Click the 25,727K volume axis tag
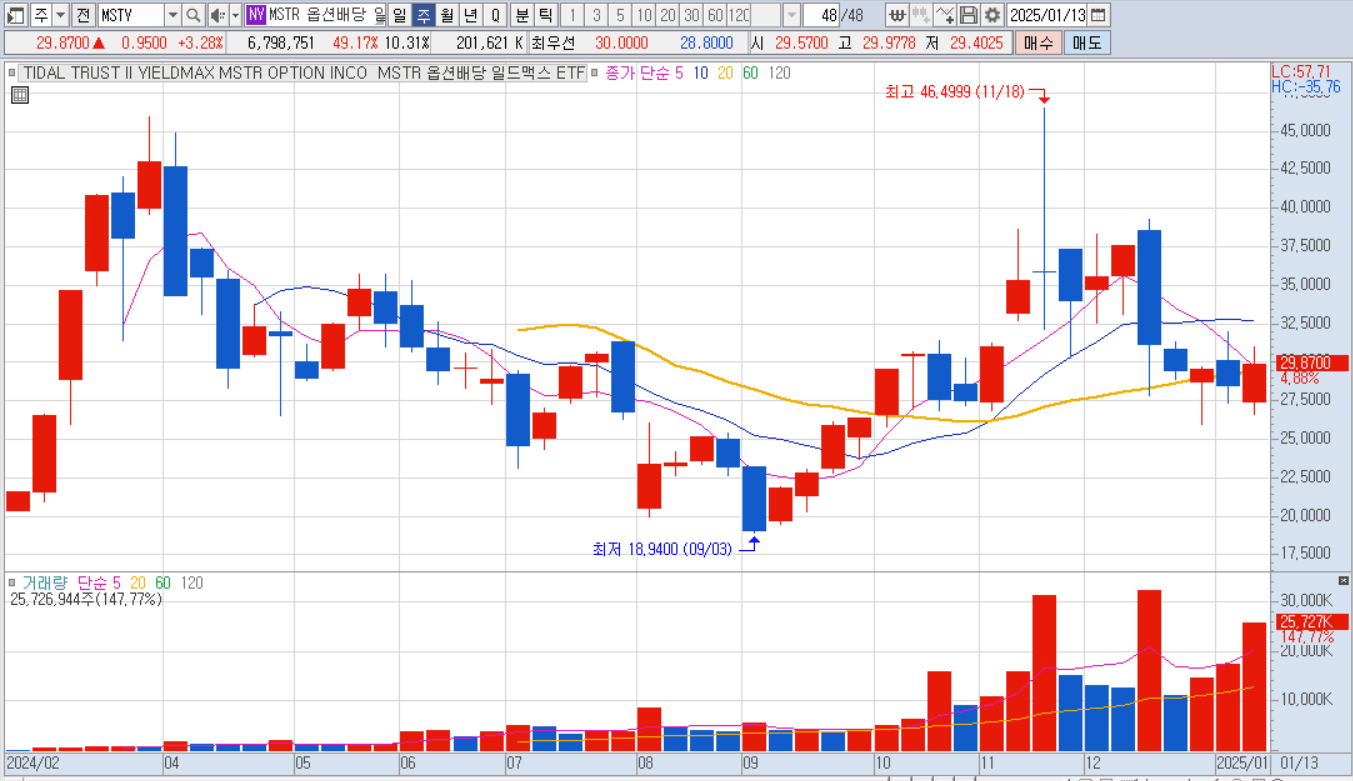This screenshot has height=781, width=1353. (1311, 622)
